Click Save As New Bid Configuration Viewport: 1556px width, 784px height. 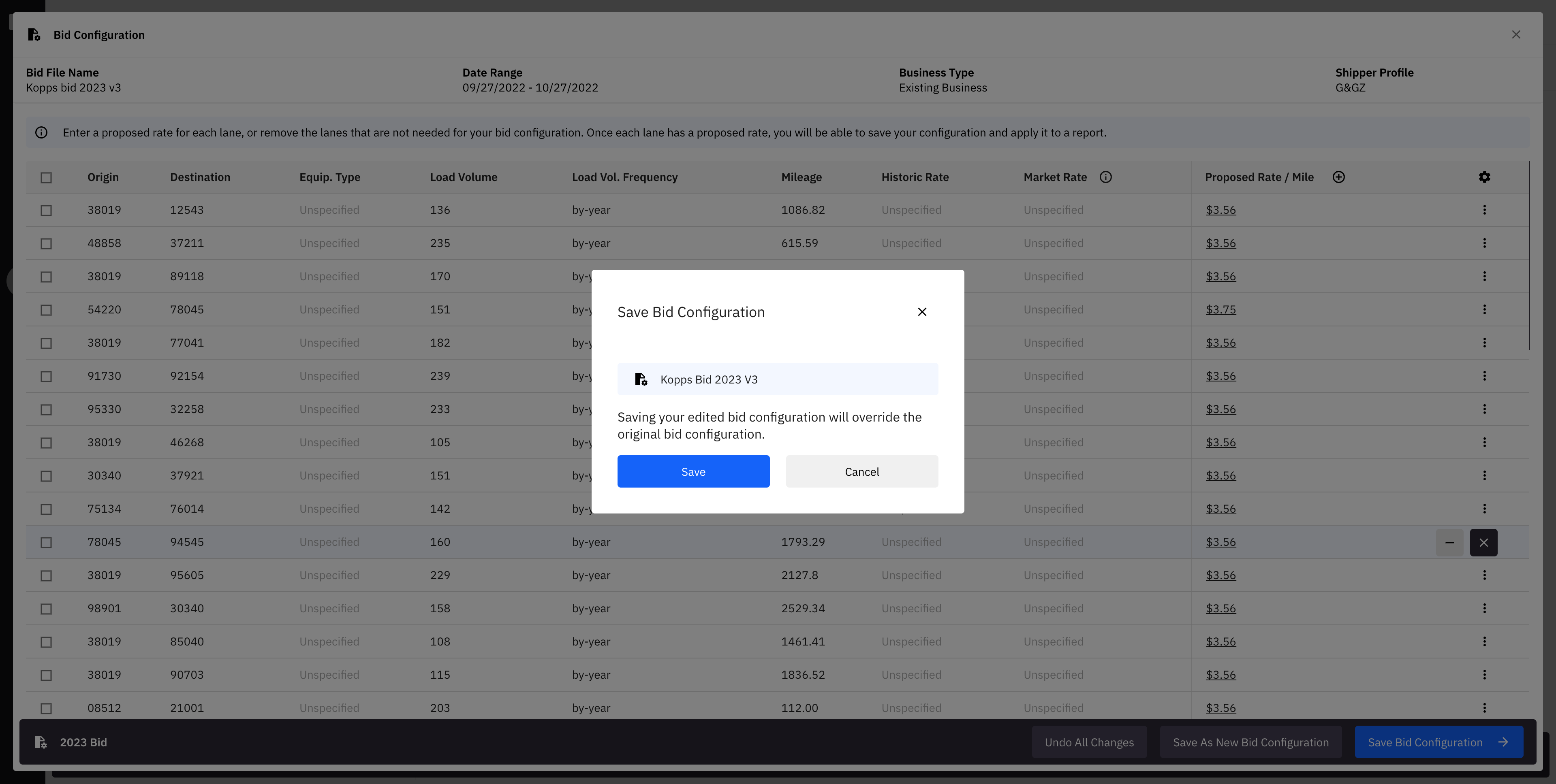click(x=1250, y=742)
